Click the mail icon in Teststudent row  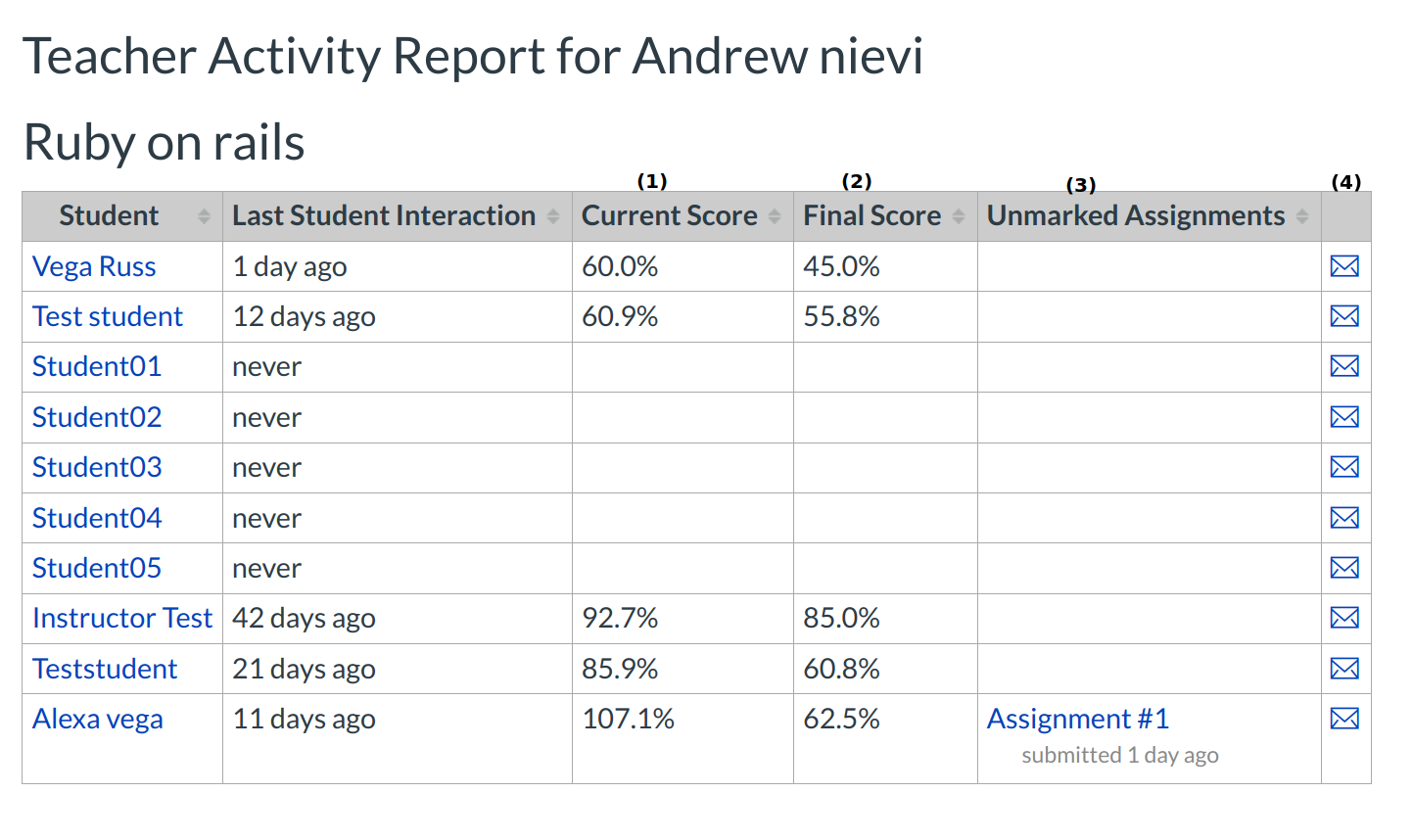[1344, 669]
